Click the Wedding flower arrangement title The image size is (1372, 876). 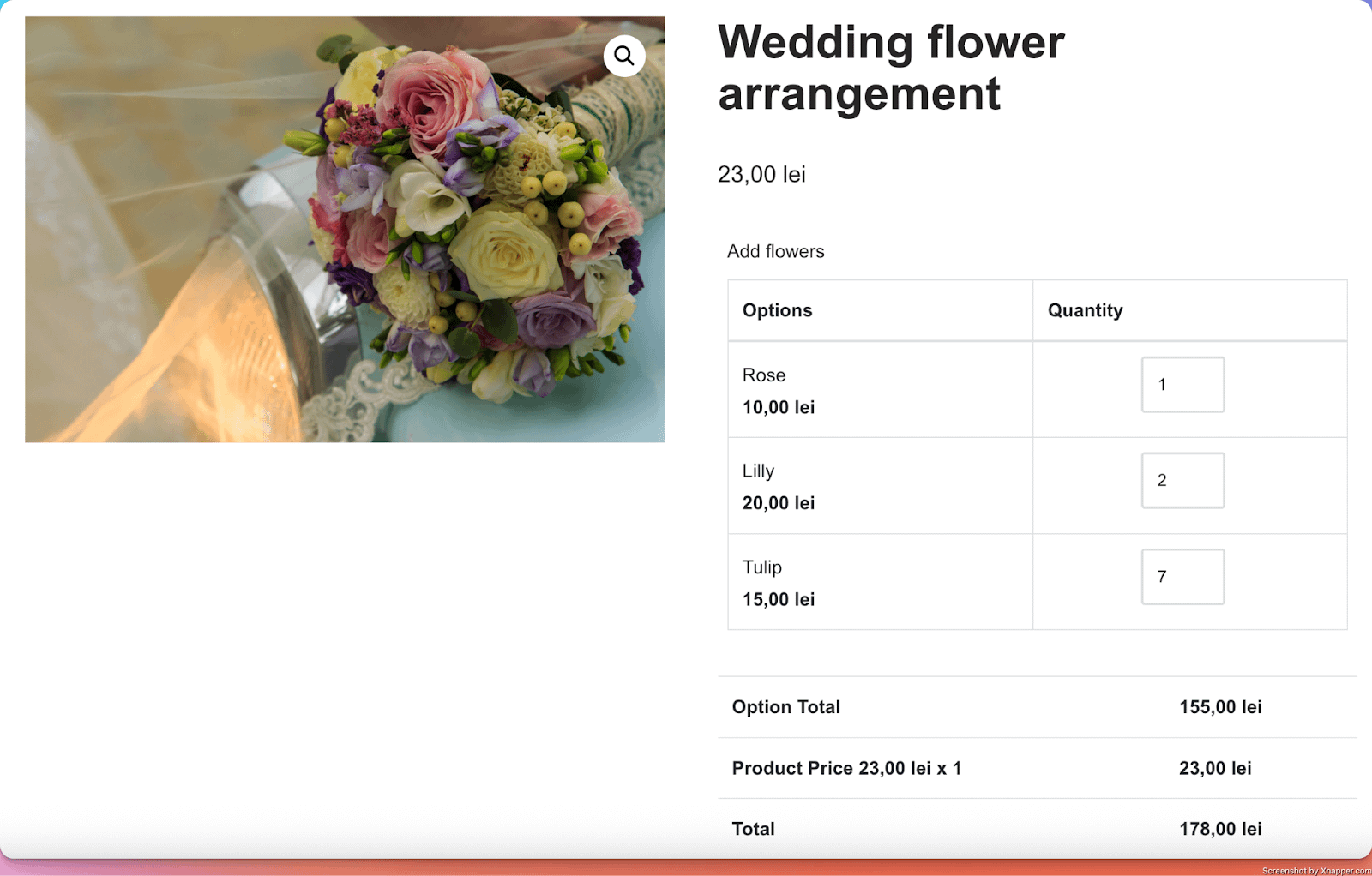pyautogui.click(x=890, y=68)
